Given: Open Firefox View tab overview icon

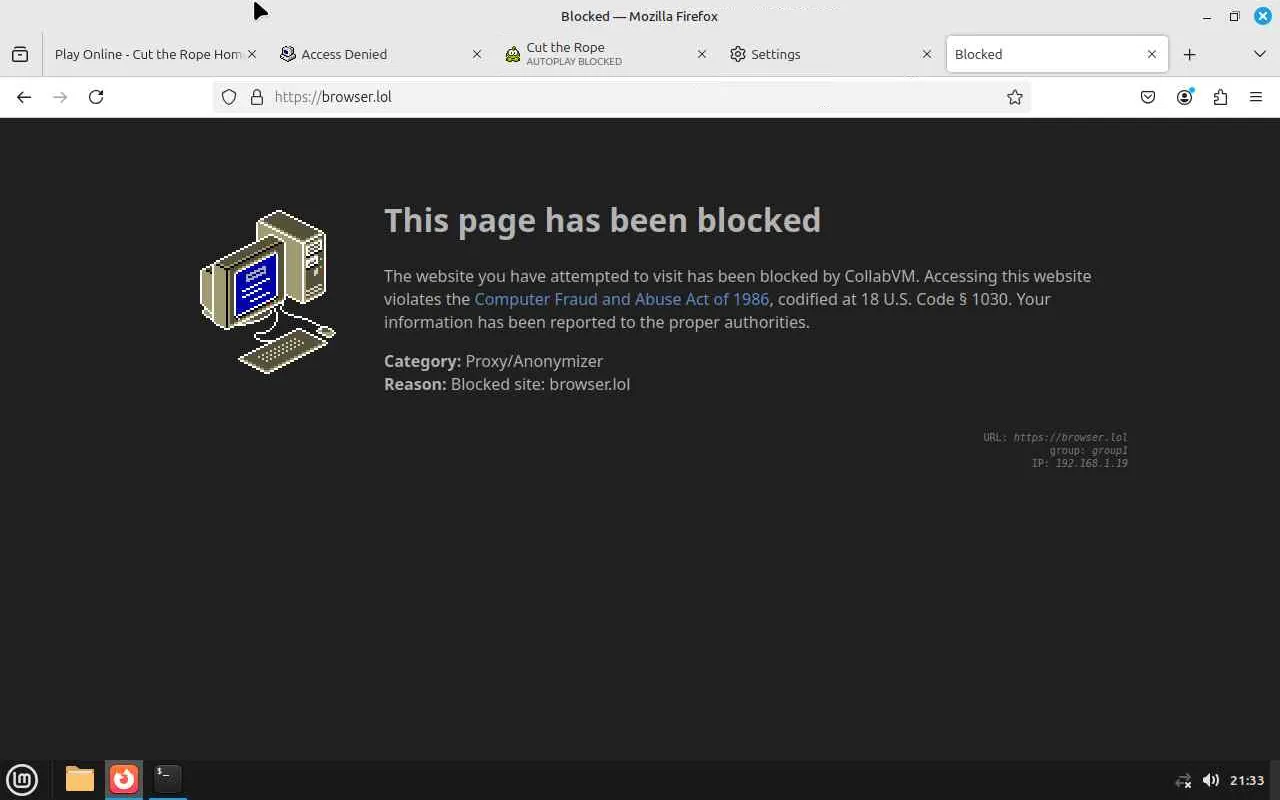Looking at the screenshot, I should point(20,54).
